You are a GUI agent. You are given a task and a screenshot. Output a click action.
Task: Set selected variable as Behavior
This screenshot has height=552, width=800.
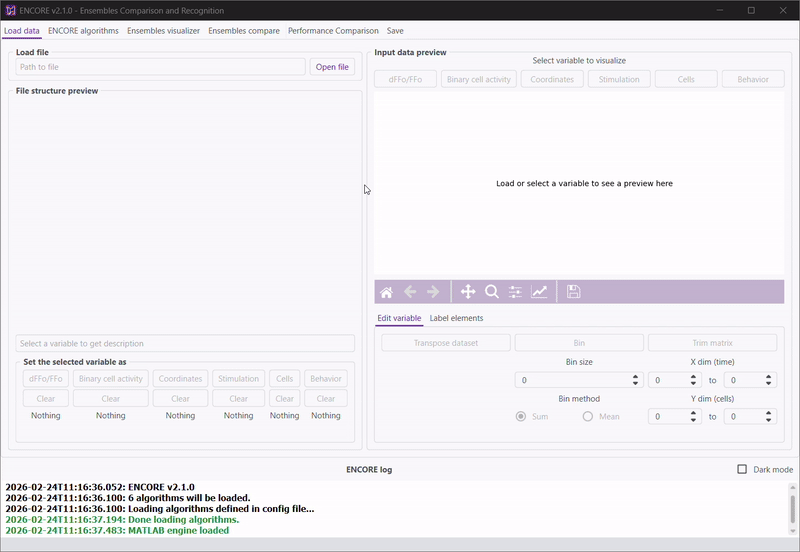(326, 379)
